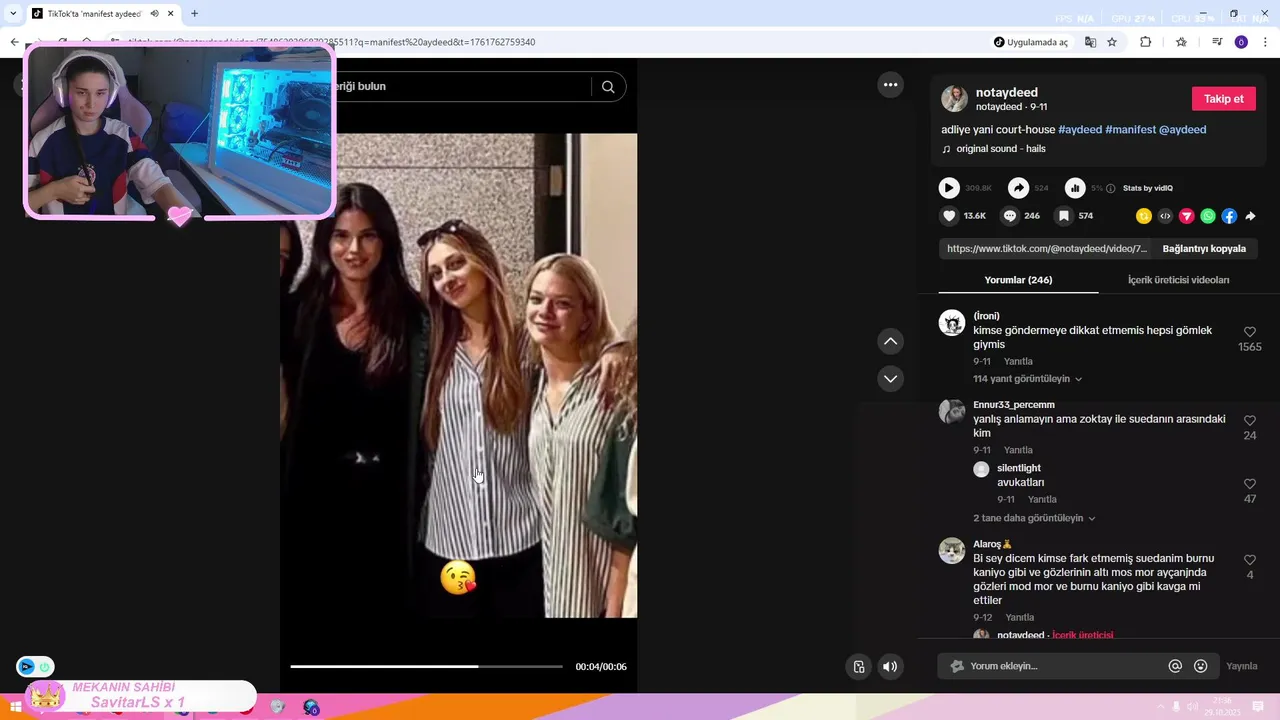
Task: Click Uygulamada aç button
Action: pyautogui.click(x=1031, y=42)
